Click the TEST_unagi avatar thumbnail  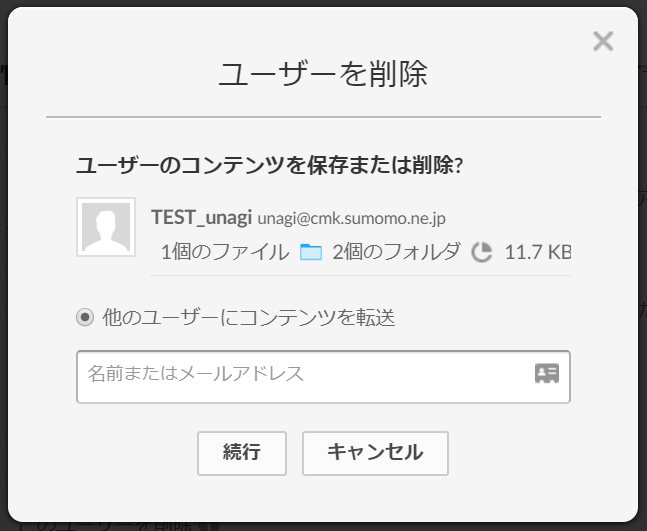tap(106, 227)
